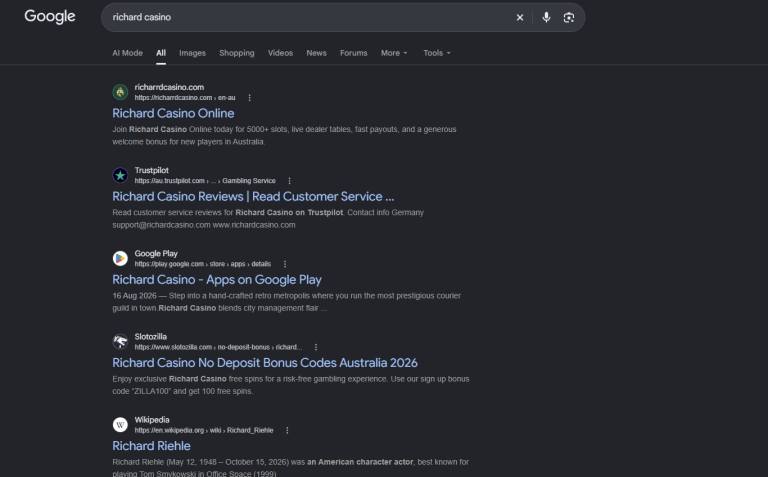Click the richarrdcasino.com en-au URL text
Viewport: 768px width, 477px height.
(185, 98)
